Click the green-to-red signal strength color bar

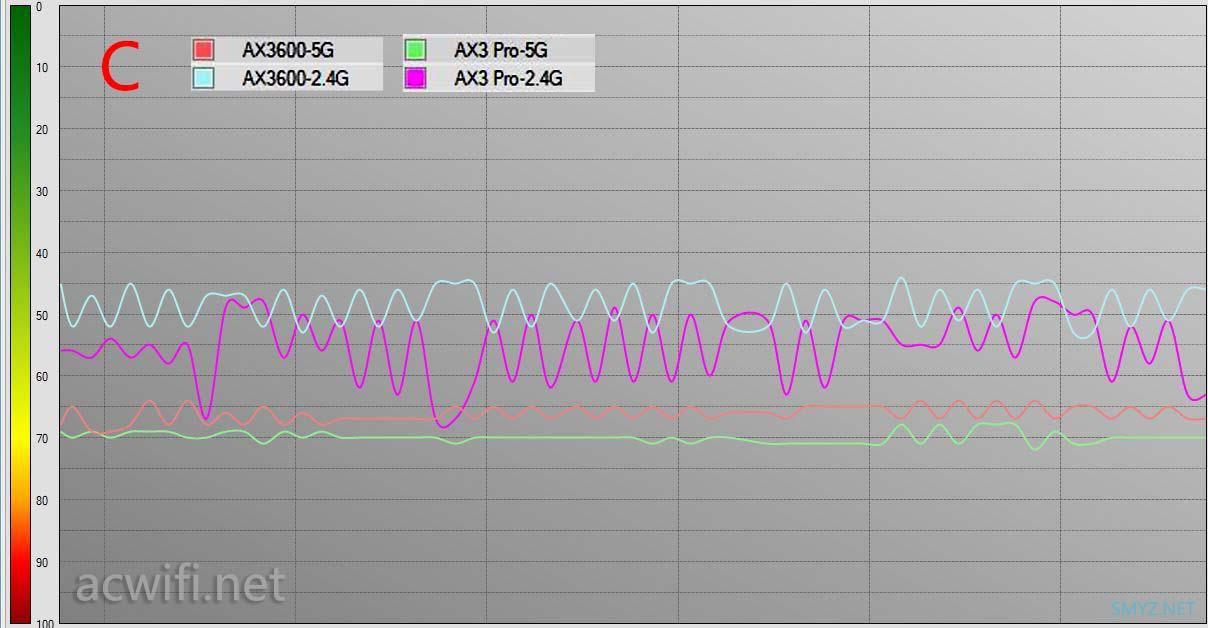[20, 315]
